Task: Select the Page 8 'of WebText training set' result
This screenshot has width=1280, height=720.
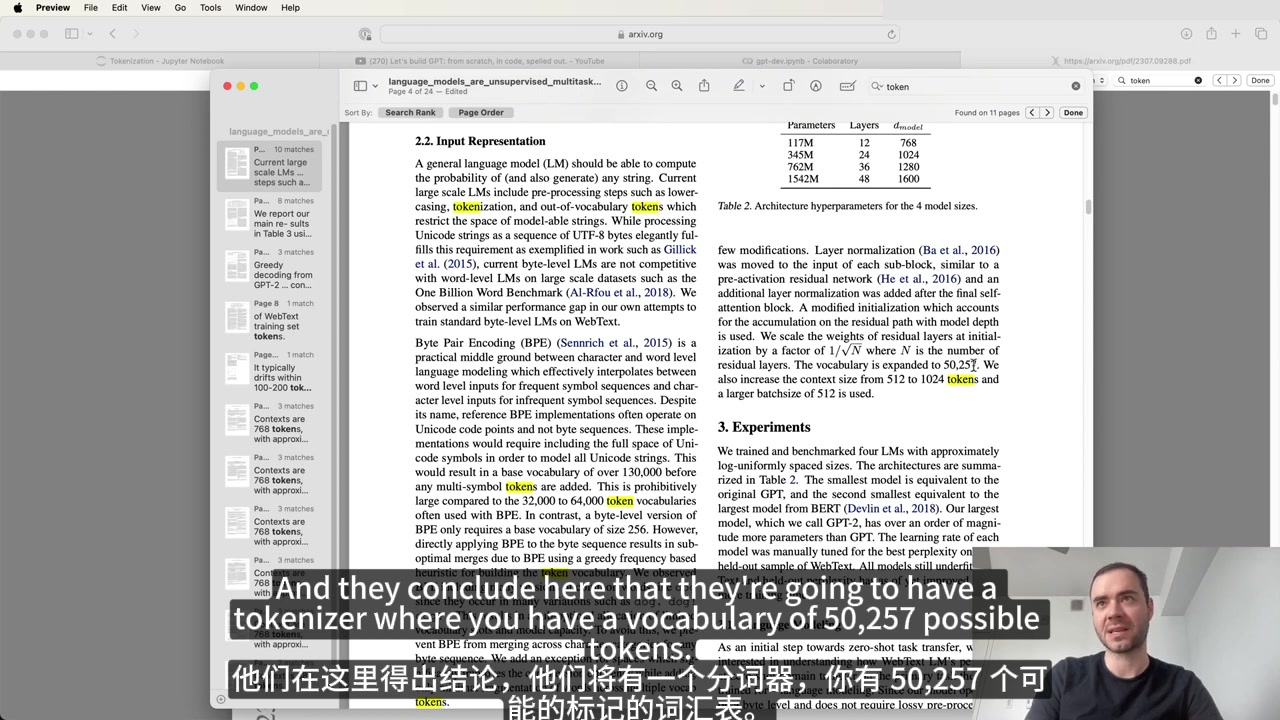Action: 270,320
